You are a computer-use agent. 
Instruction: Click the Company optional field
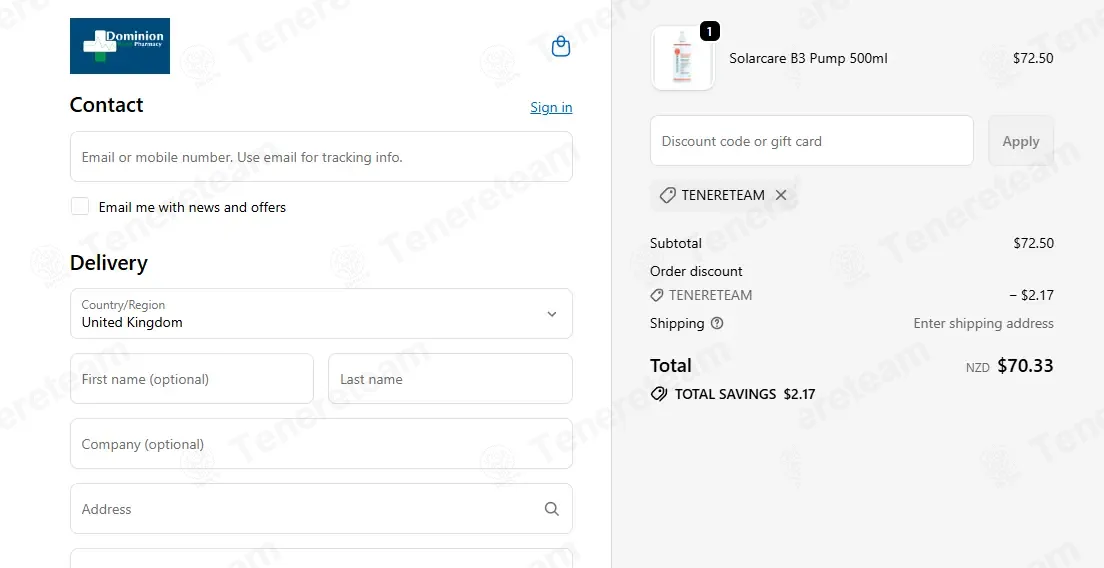321,443
